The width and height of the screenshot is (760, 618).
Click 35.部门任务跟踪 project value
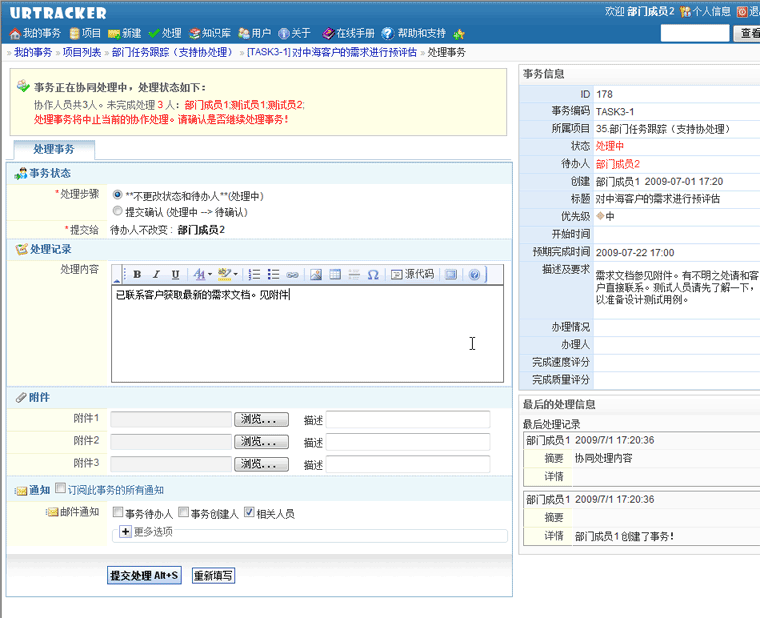pyautogui.click(x=663, y=129)
